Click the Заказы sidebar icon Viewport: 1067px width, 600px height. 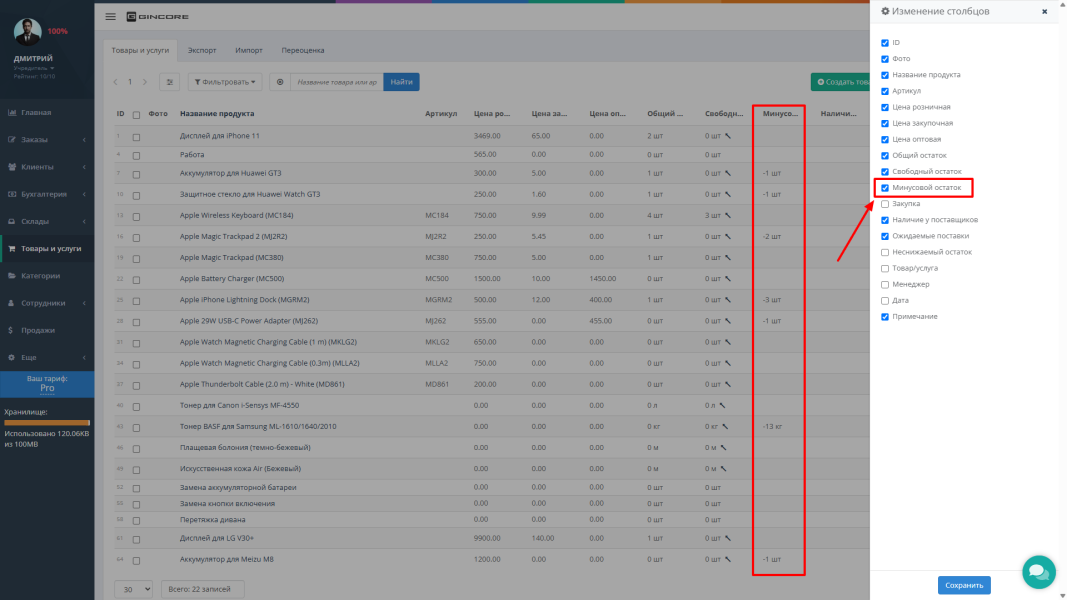(x=12, y=139)
